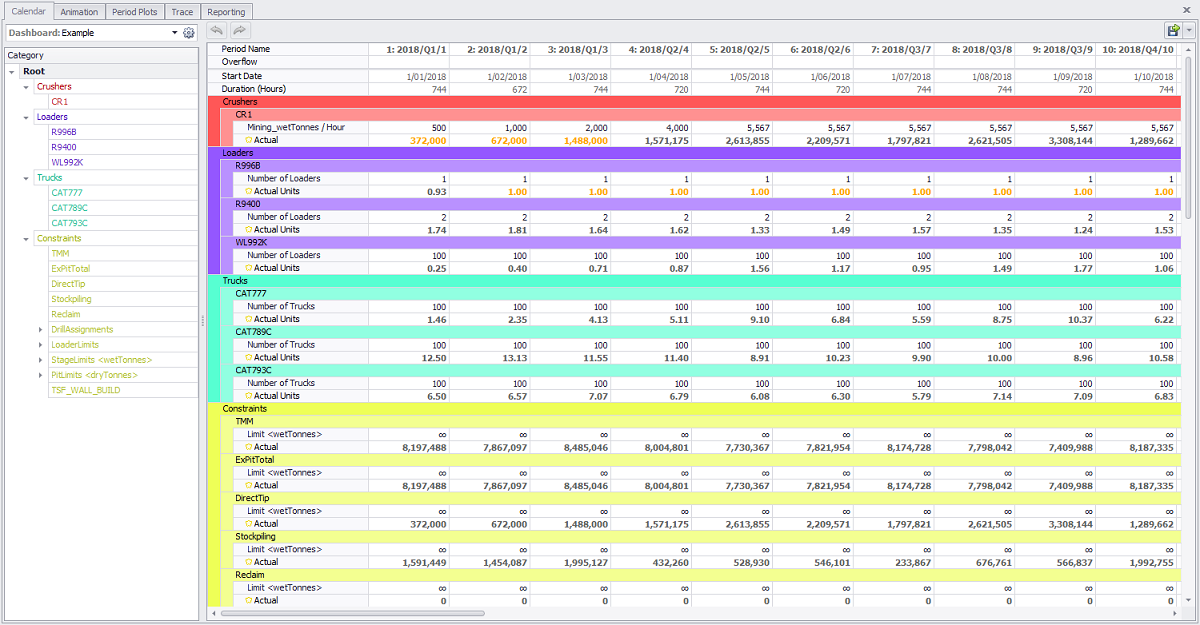Click the export report icon at top right
Viewport: 1200px width, 625px height.
[1172, 30]
